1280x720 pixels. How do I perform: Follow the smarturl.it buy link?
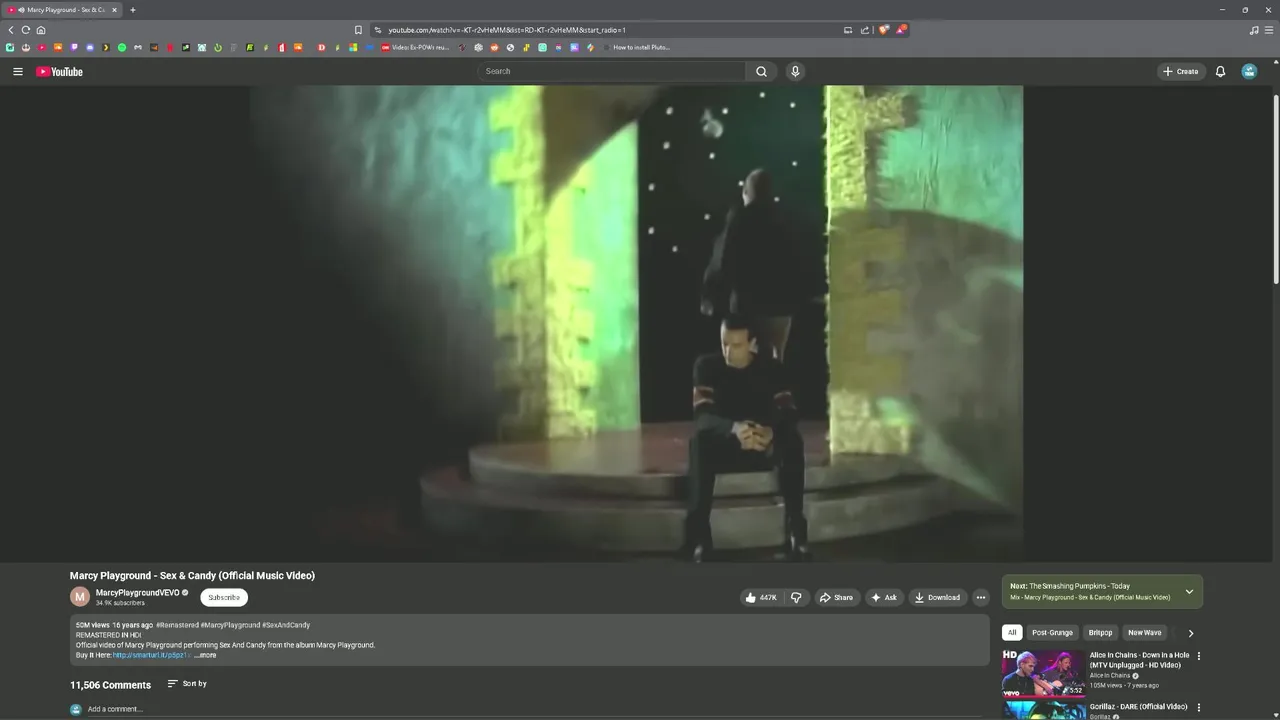point(151,655)
